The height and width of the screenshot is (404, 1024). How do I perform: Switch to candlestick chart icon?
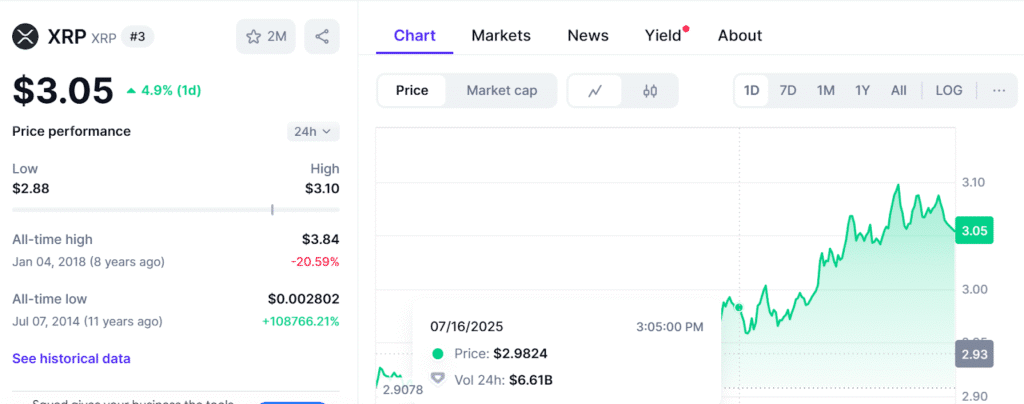651,91
